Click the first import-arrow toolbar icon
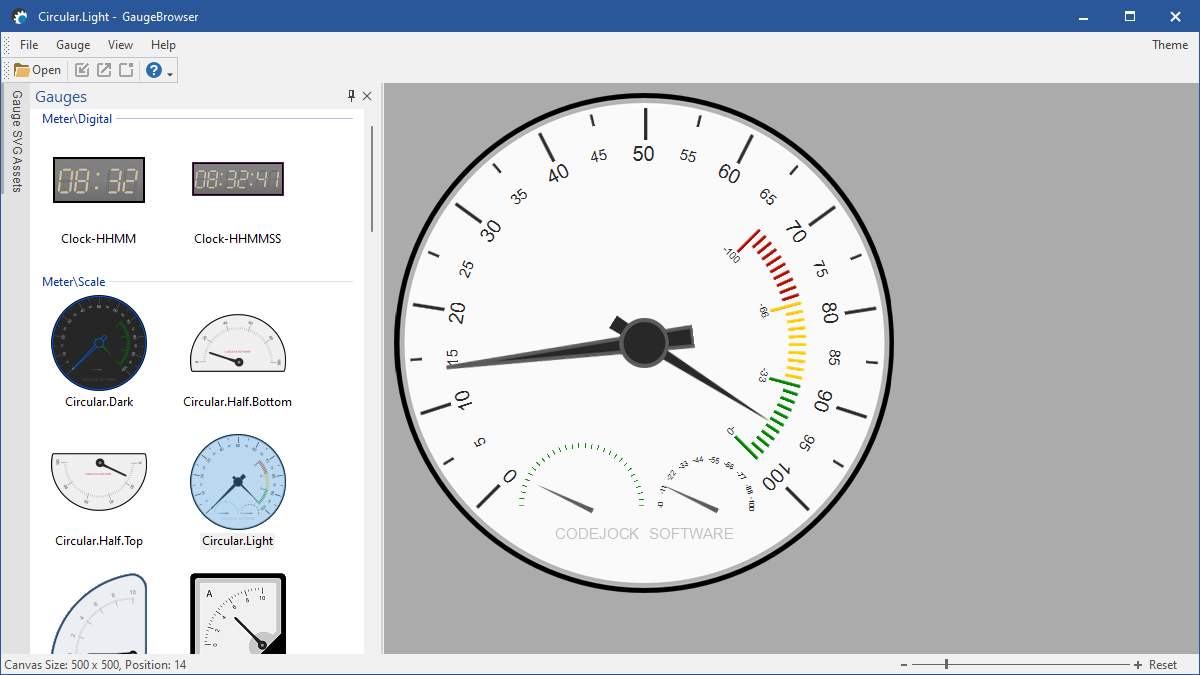Image resolution: width=1200 pixels, height=675 pixels. (83, 70)
